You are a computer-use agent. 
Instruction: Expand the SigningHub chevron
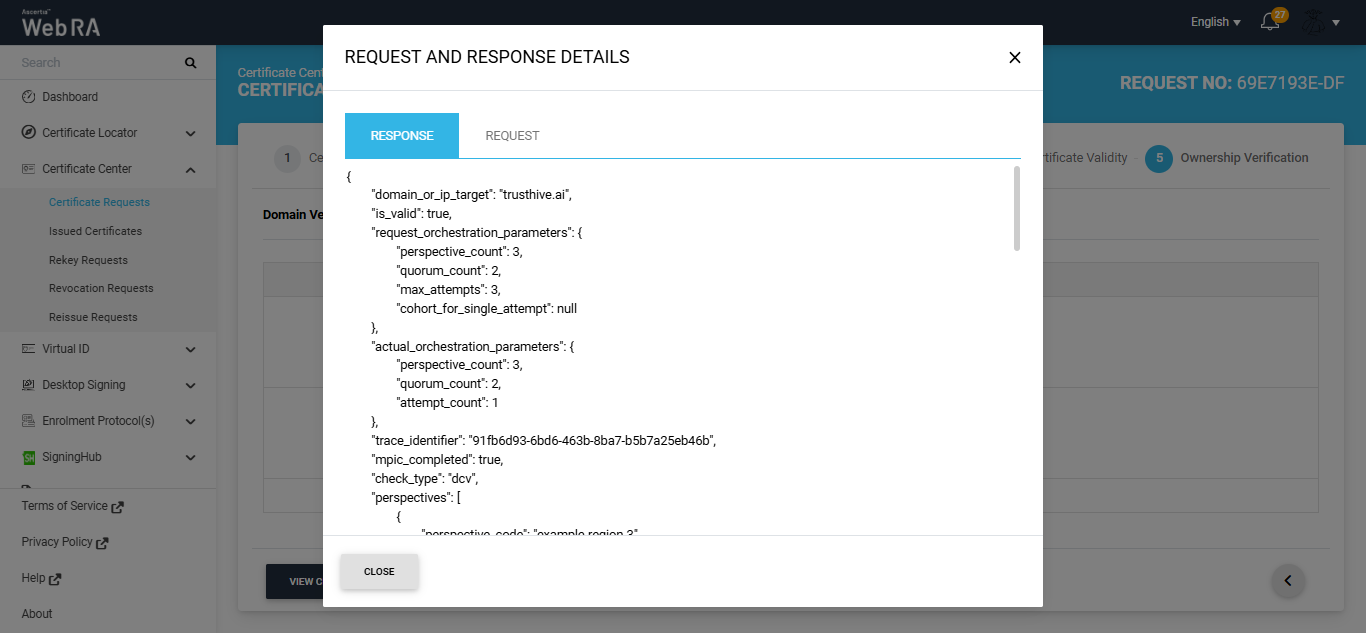point(190,457)
